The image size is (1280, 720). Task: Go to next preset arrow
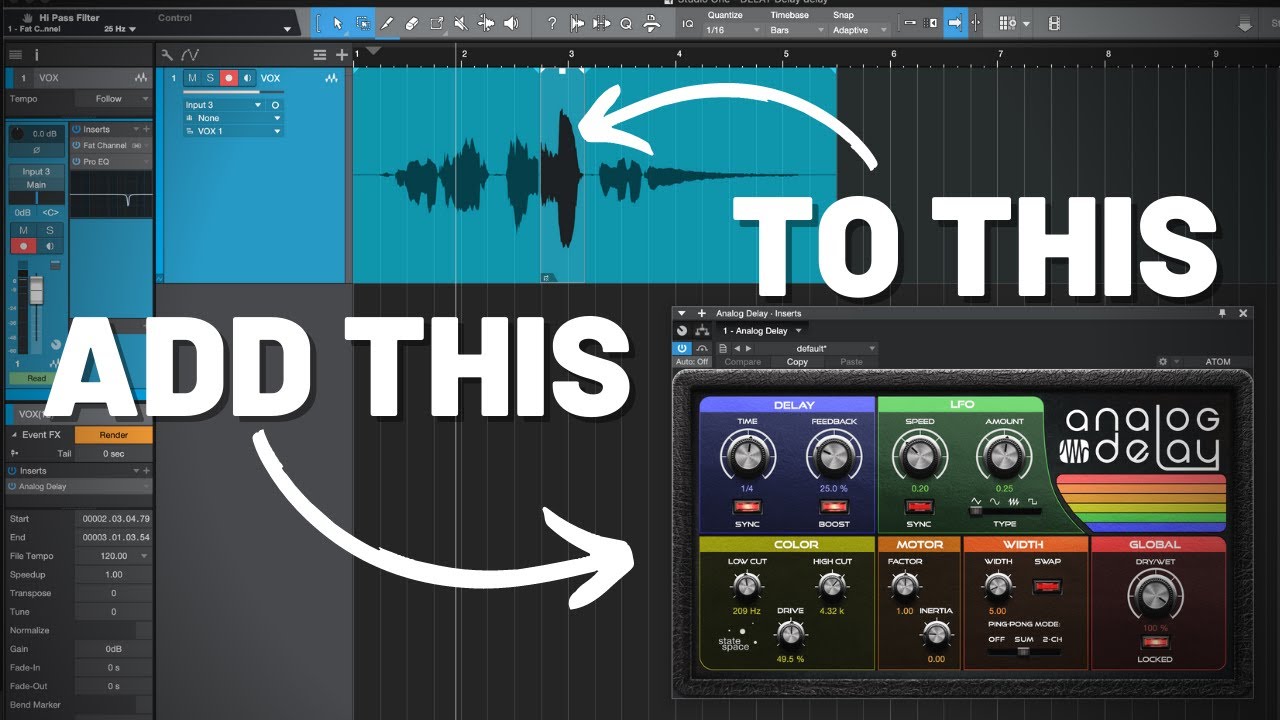tap(750, 348)
